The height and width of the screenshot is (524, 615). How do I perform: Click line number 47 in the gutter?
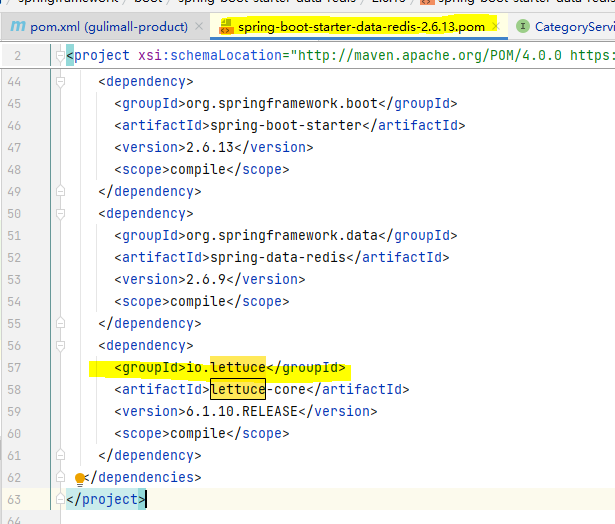point(14,147)
